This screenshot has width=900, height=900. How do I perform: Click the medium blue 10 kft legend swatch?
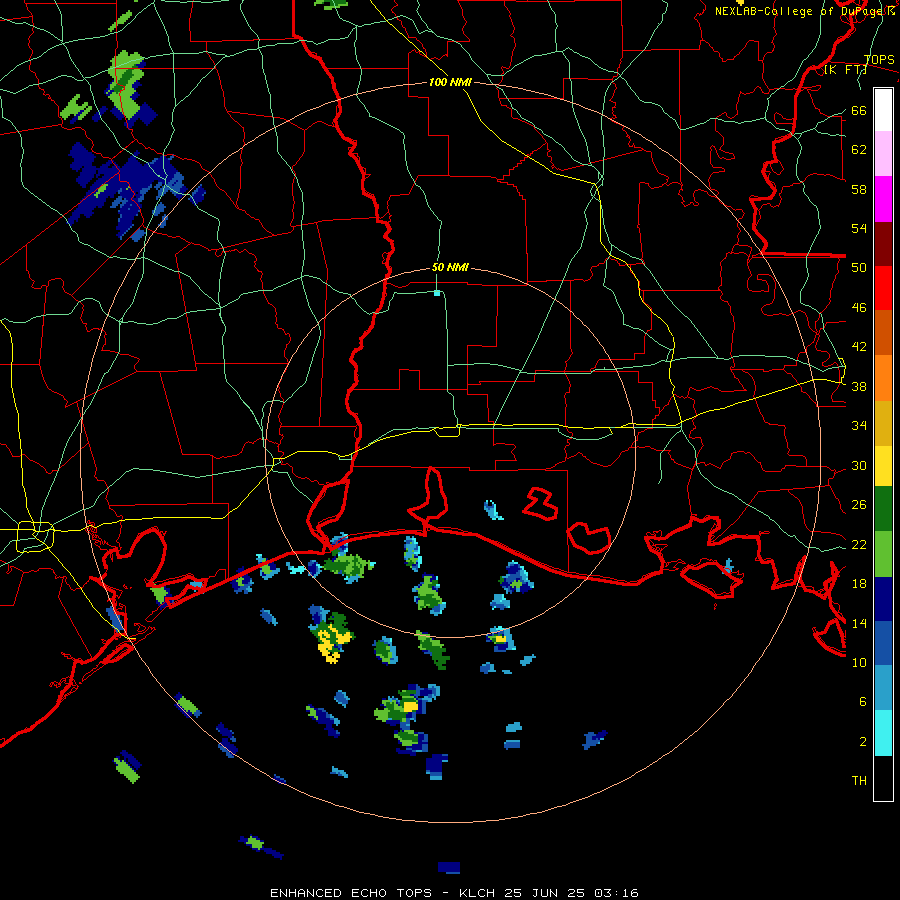pos(883,644)
